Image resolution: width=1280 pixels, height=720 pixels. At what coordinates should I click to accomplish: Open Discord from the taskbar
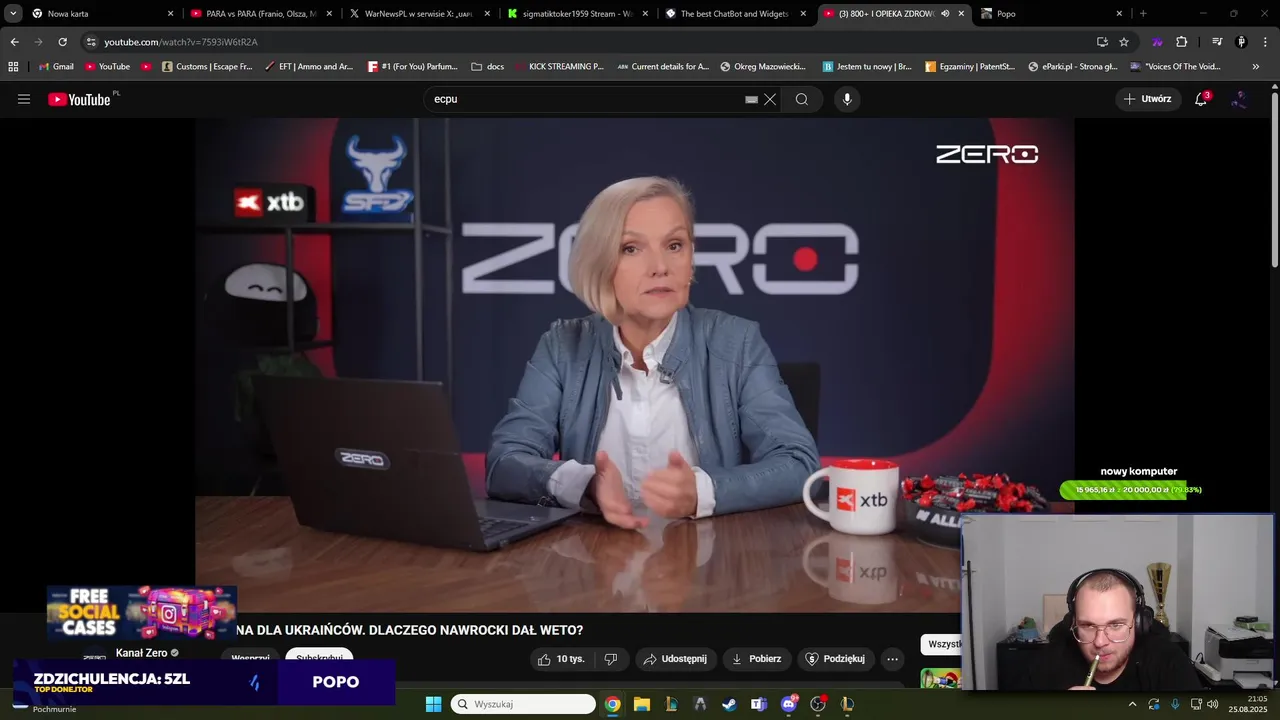(x=788, y=704)
